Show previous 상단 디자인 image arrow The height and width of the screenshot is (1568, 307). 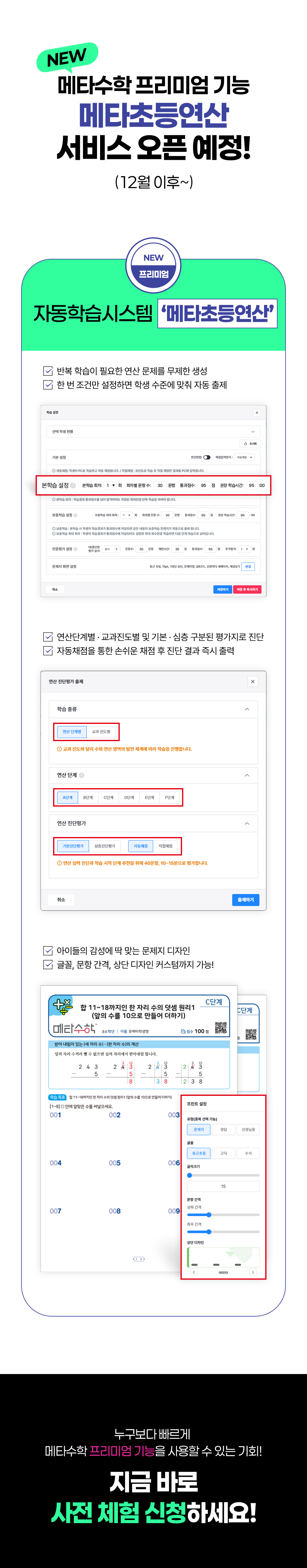click(194, 1272)
